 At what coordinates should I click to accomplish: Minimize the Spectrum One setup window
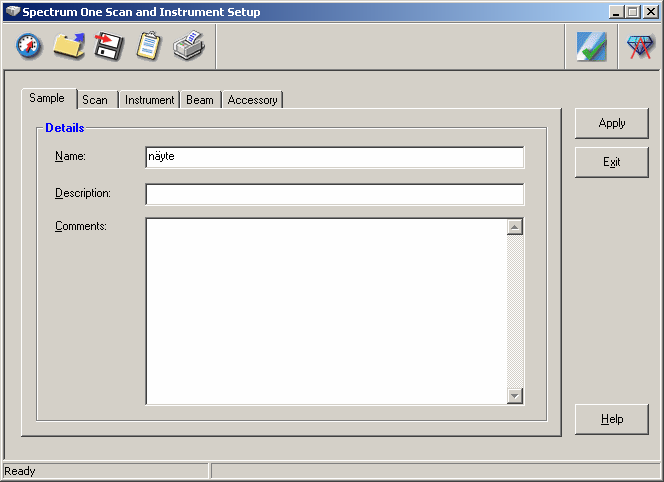tap(616, 11)
